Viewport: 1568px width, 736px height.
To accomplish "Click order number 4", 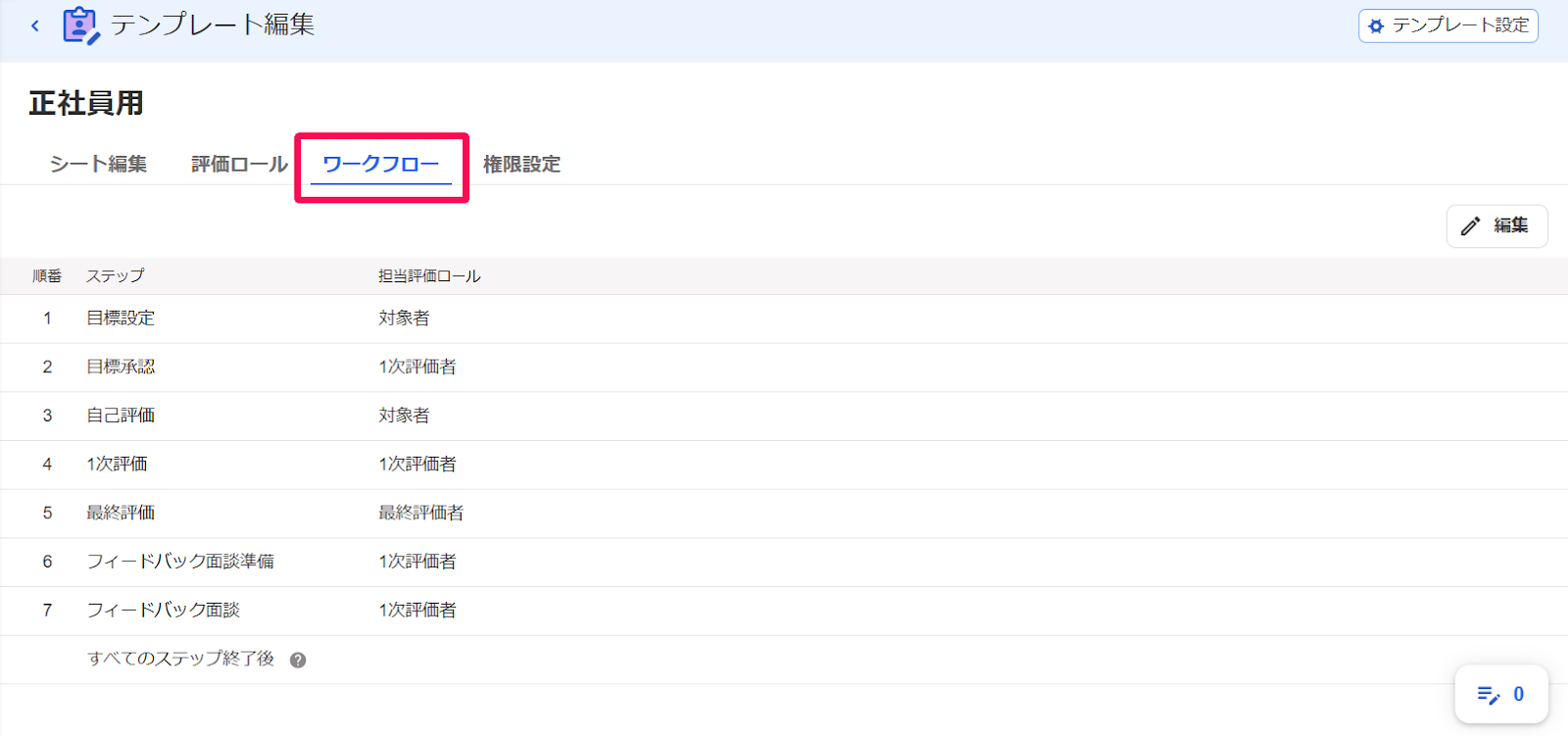I will (x=47, y=465).
